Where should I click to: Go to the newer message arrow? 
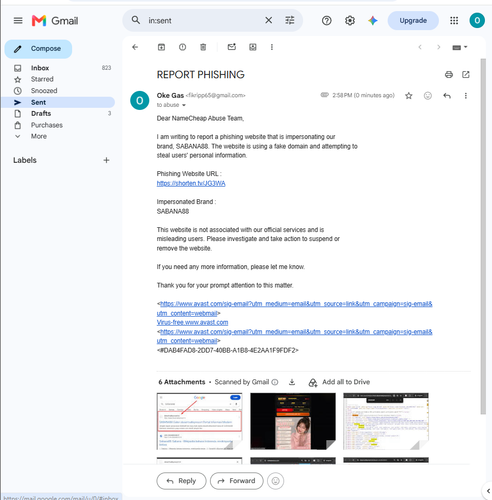(x=420, y=47)
